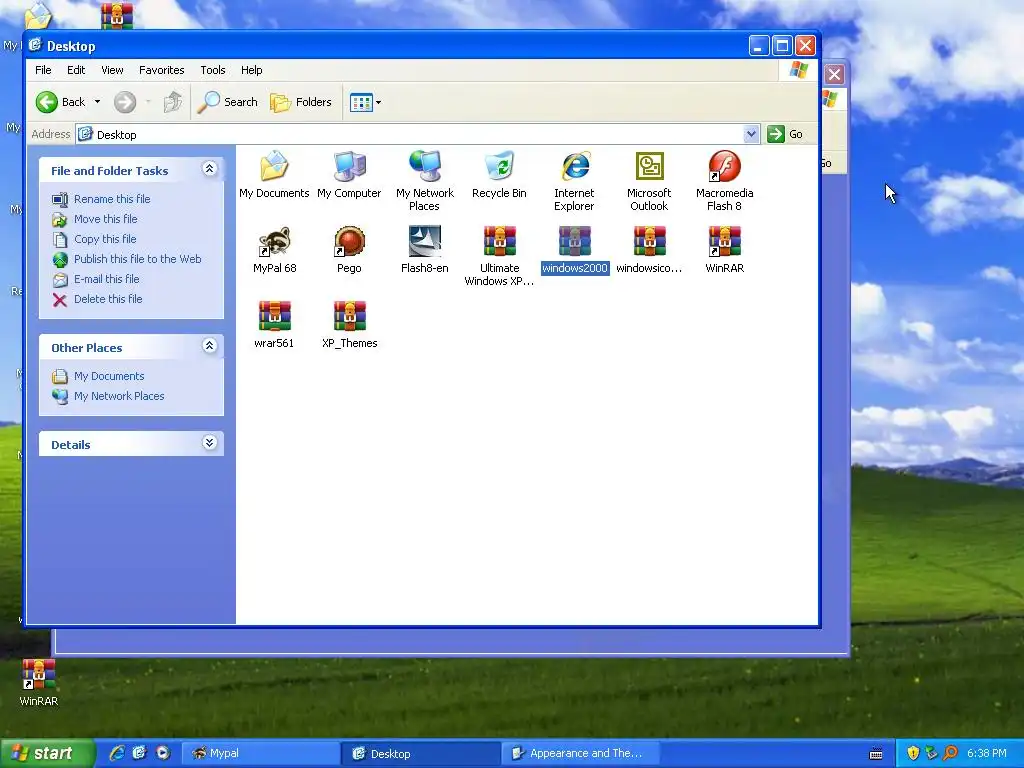
Task: Close the background window behind Desktop
Action: tap(834, 74)
